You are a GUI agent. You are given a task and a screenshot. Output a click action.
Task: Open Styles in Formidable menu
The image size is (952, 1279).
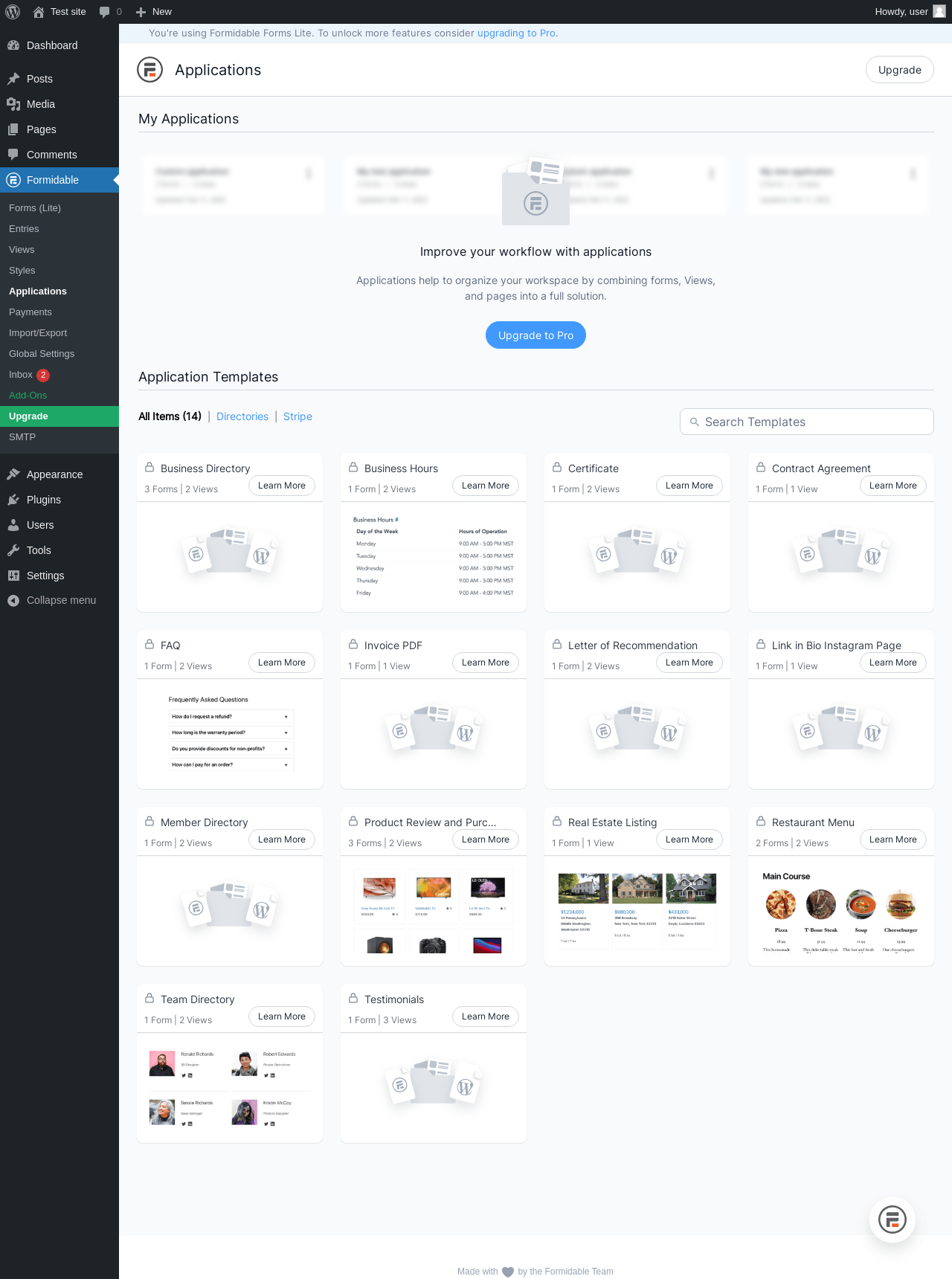(22, 271)
